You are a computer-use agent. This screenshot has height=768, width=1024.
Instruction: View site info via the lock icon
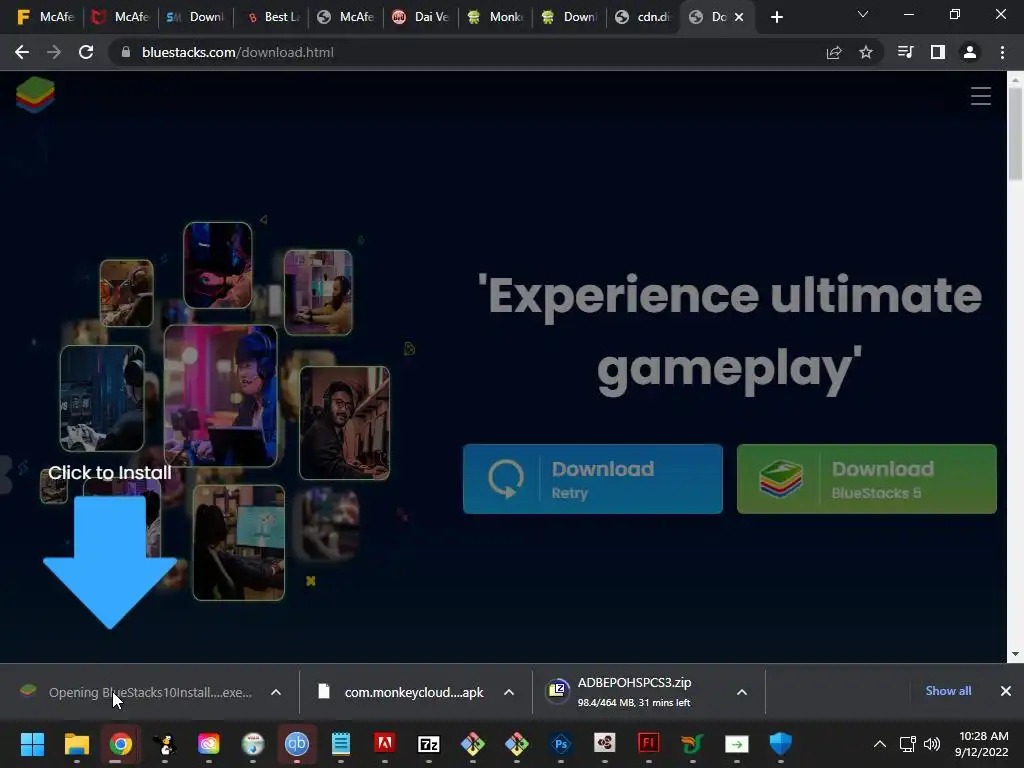126,52
